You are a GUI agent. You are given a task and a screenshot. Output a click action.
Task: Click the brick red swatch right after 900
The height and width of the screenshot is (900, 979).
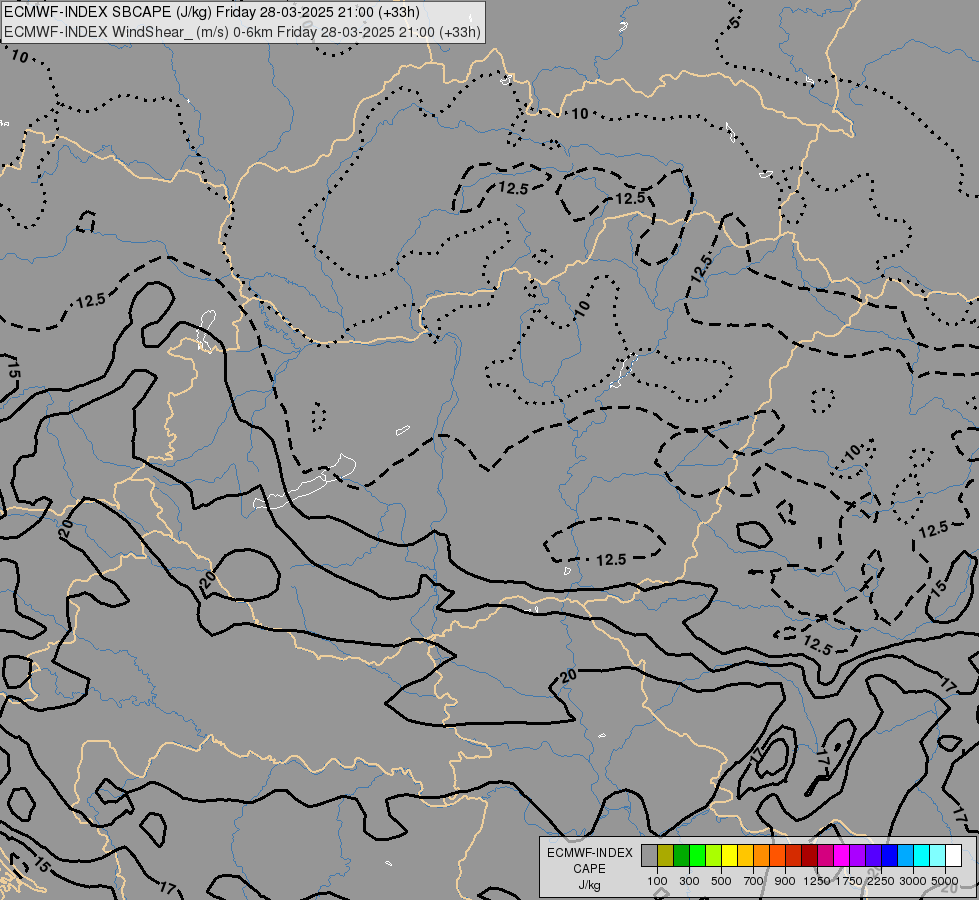793,856
